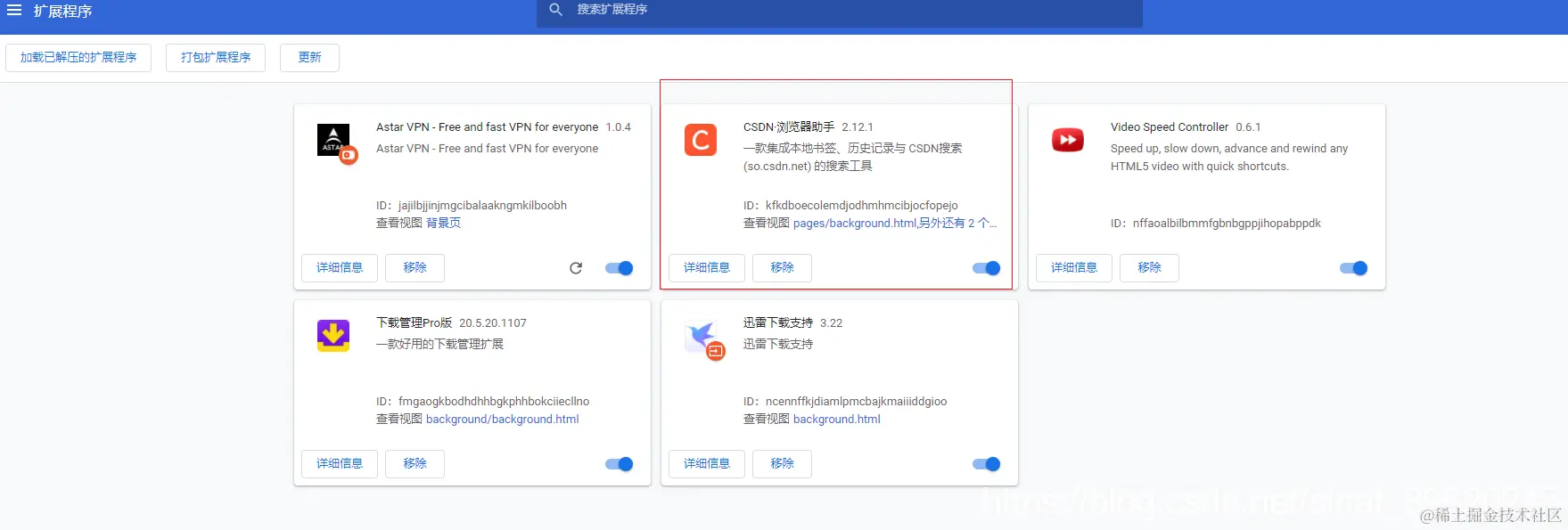1568x530 pixels.
Task: Turn off Xunlei download support toggle
Action: [987, 464]
